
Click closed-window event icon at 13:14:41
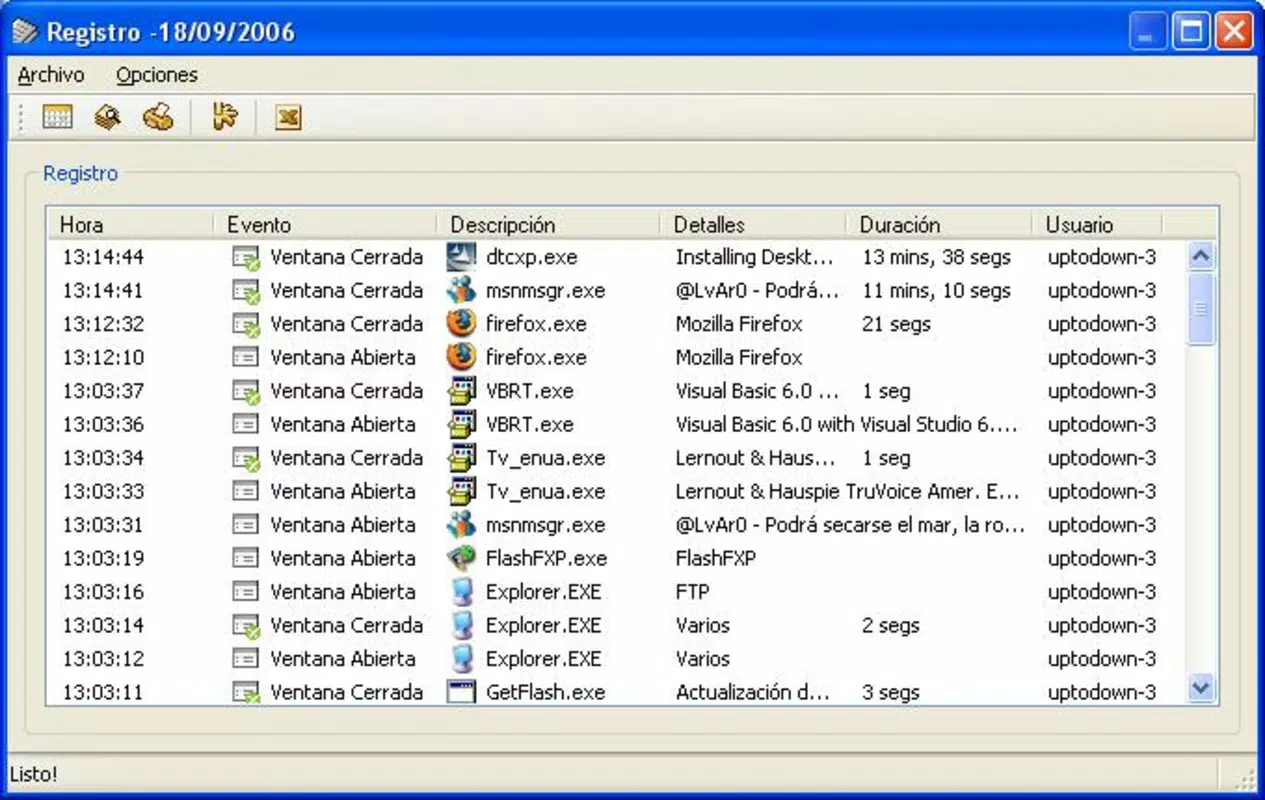[x=246, y=291]
